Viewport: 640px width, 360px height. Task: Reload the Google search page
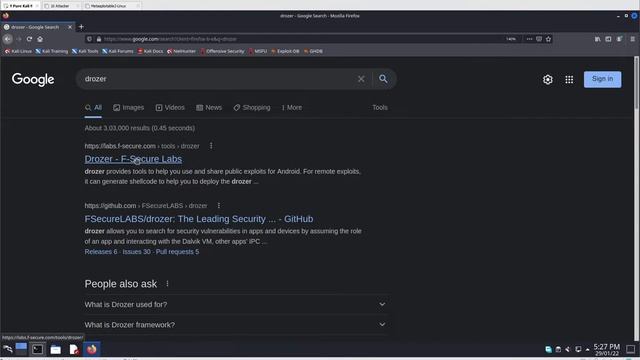click(x=29, y=39)
